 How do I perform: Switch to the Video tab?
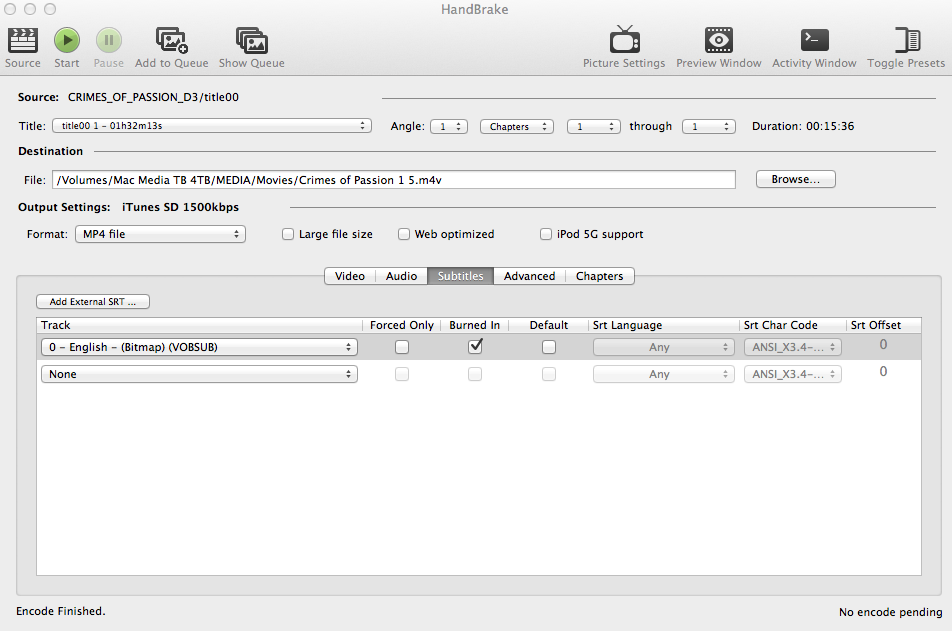tap(350, 276)
